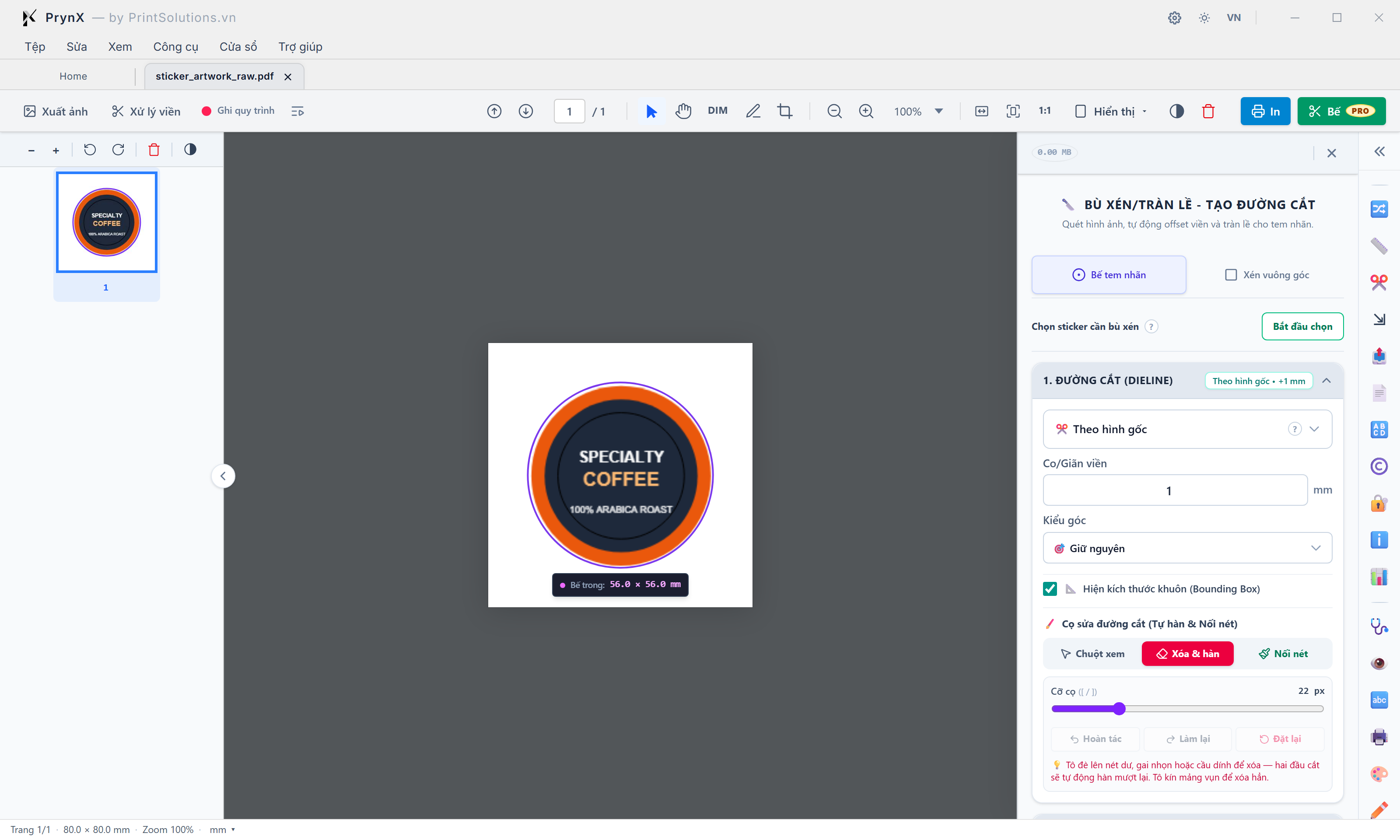The height and width of the screenshot is (840, 1400).
Task: Open copyright symbol tool in sidebar
Action: coord(1379,466)
